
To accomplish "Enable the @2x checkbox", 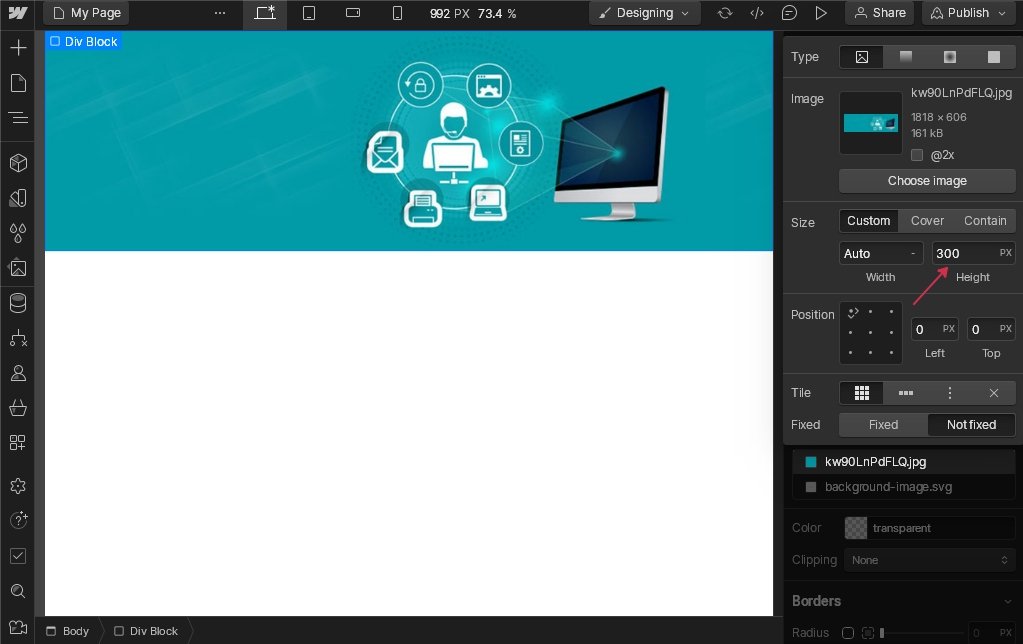I will click(917, 155).
